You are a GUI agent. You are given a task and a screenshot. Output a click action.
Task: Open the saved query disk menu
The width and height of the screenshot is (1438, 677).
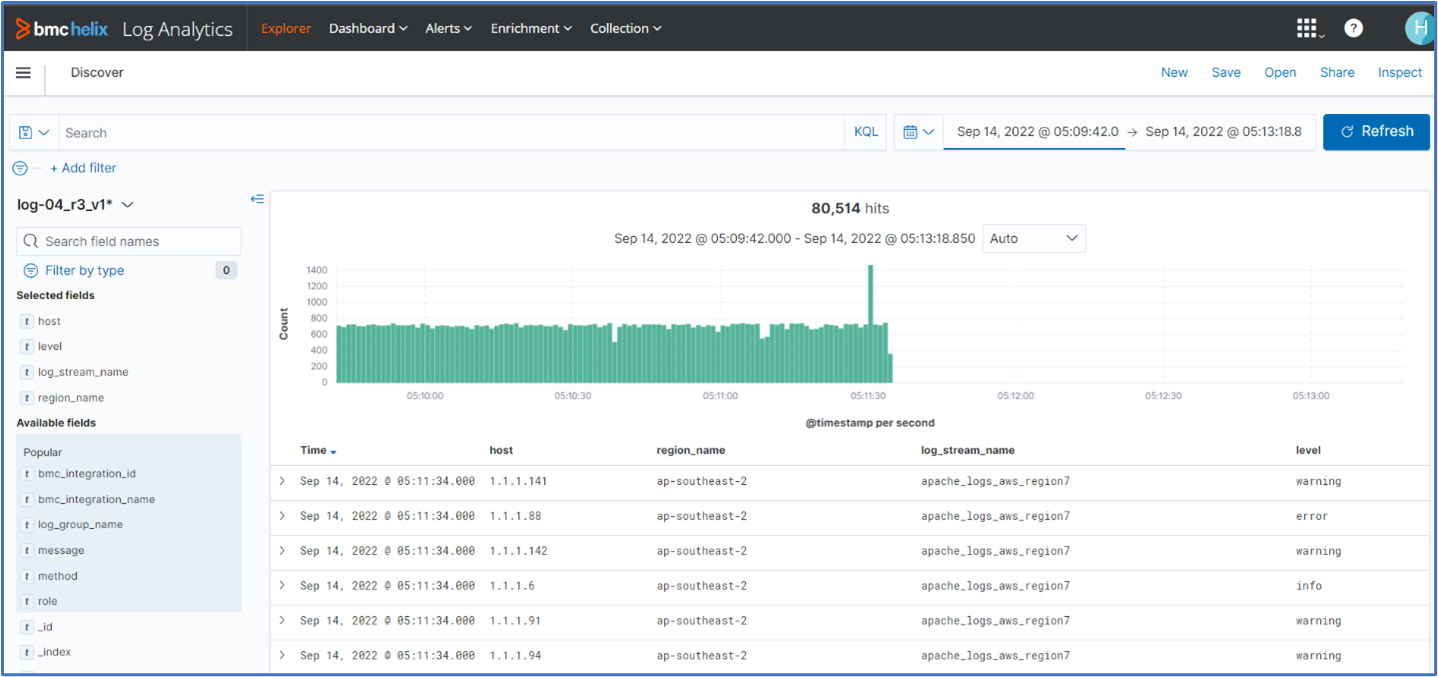(x=34, y=132)
